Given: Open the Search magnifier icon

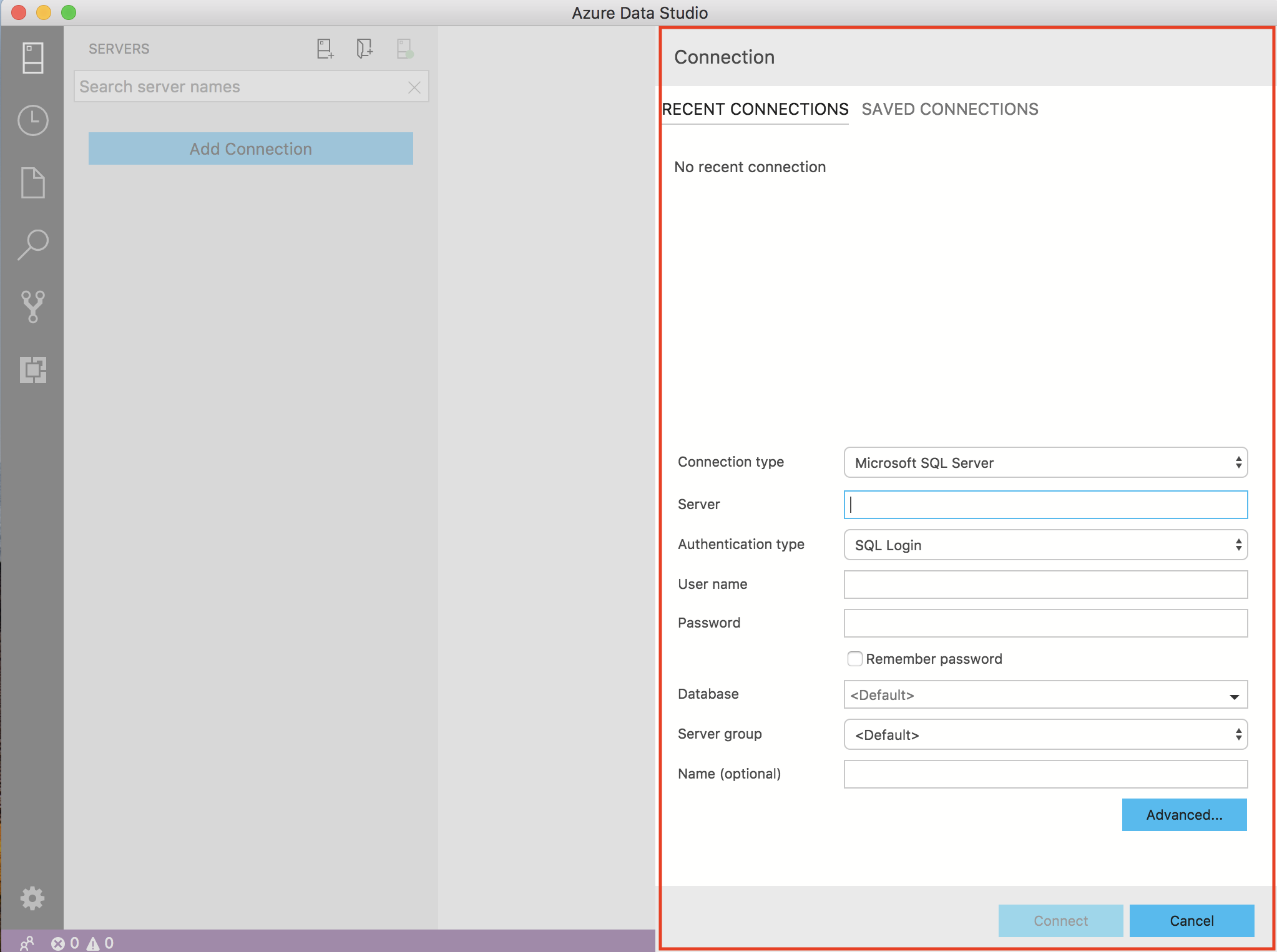Looking at the screenshot, I should [x=32, y=245].
